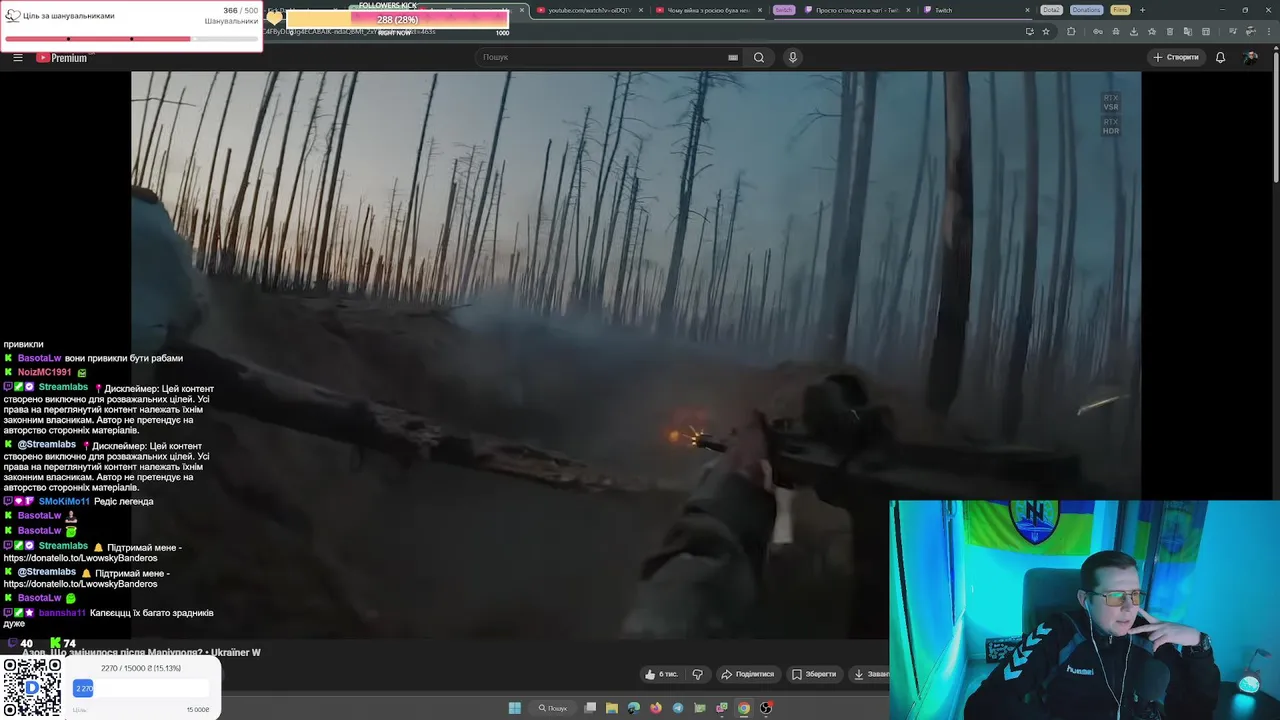Image resolution: width=1280 pixels, height=720 pixels.
Task: Click the donation QR code overlay
Action: [32, 688]
